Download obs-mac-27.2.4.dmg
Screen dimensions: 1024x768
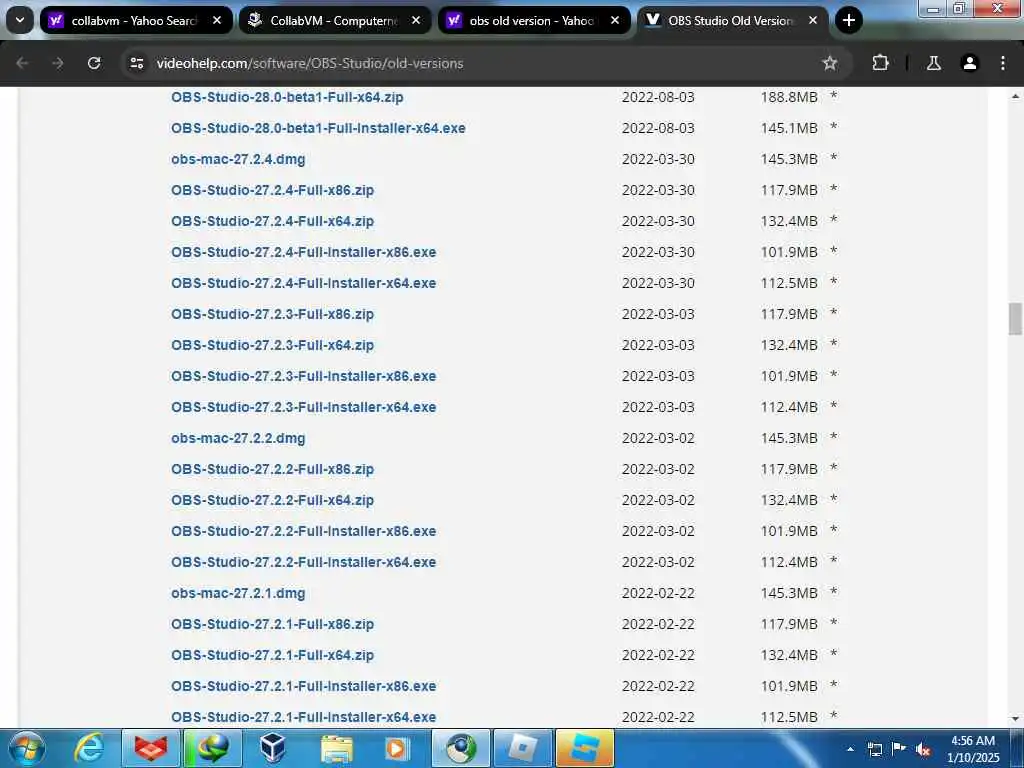click(238, 159)
